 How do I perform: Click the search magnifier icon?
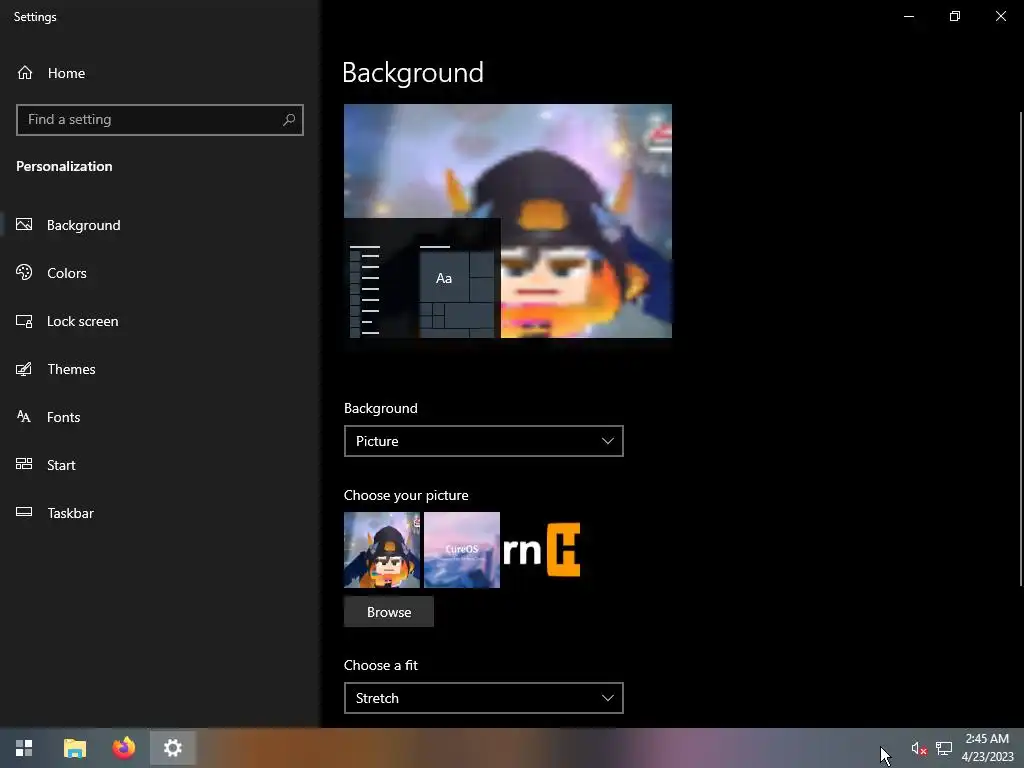[x=289, y=120]
